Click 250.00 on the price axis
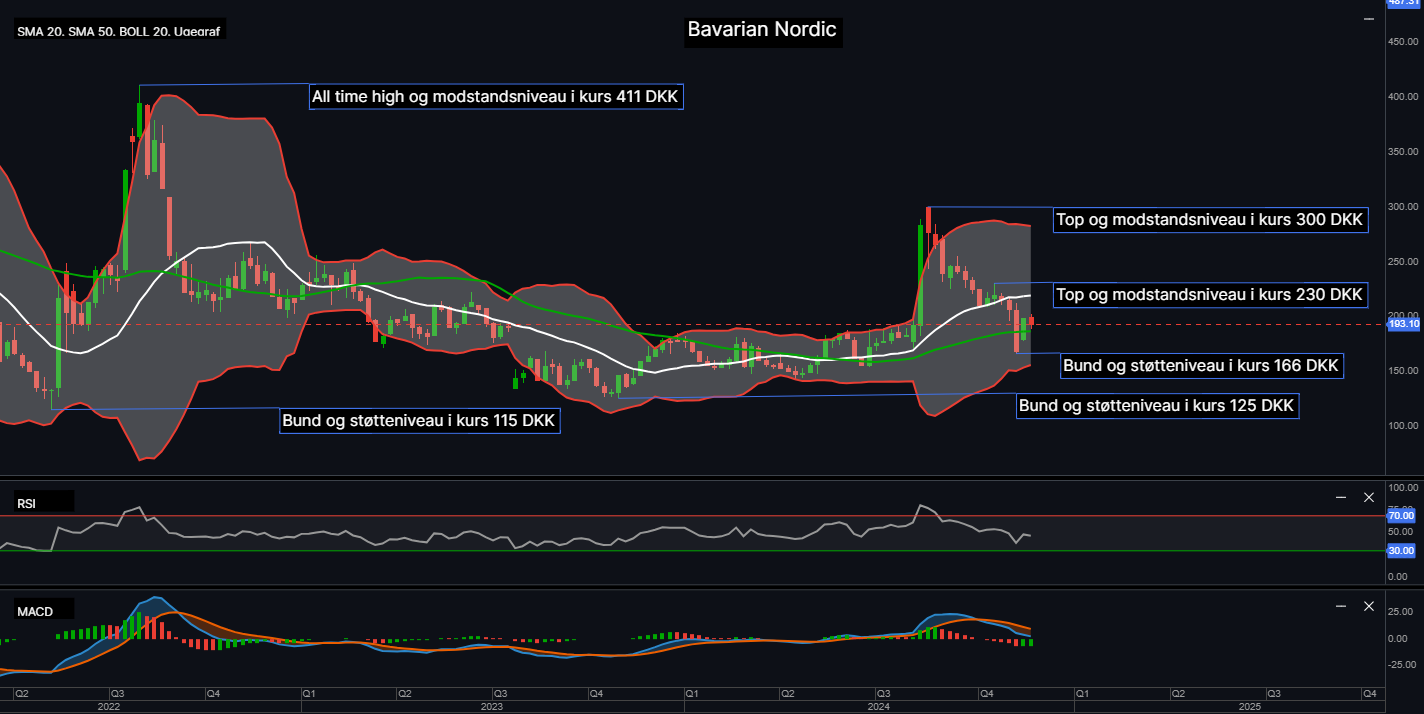 point(1403,262)
